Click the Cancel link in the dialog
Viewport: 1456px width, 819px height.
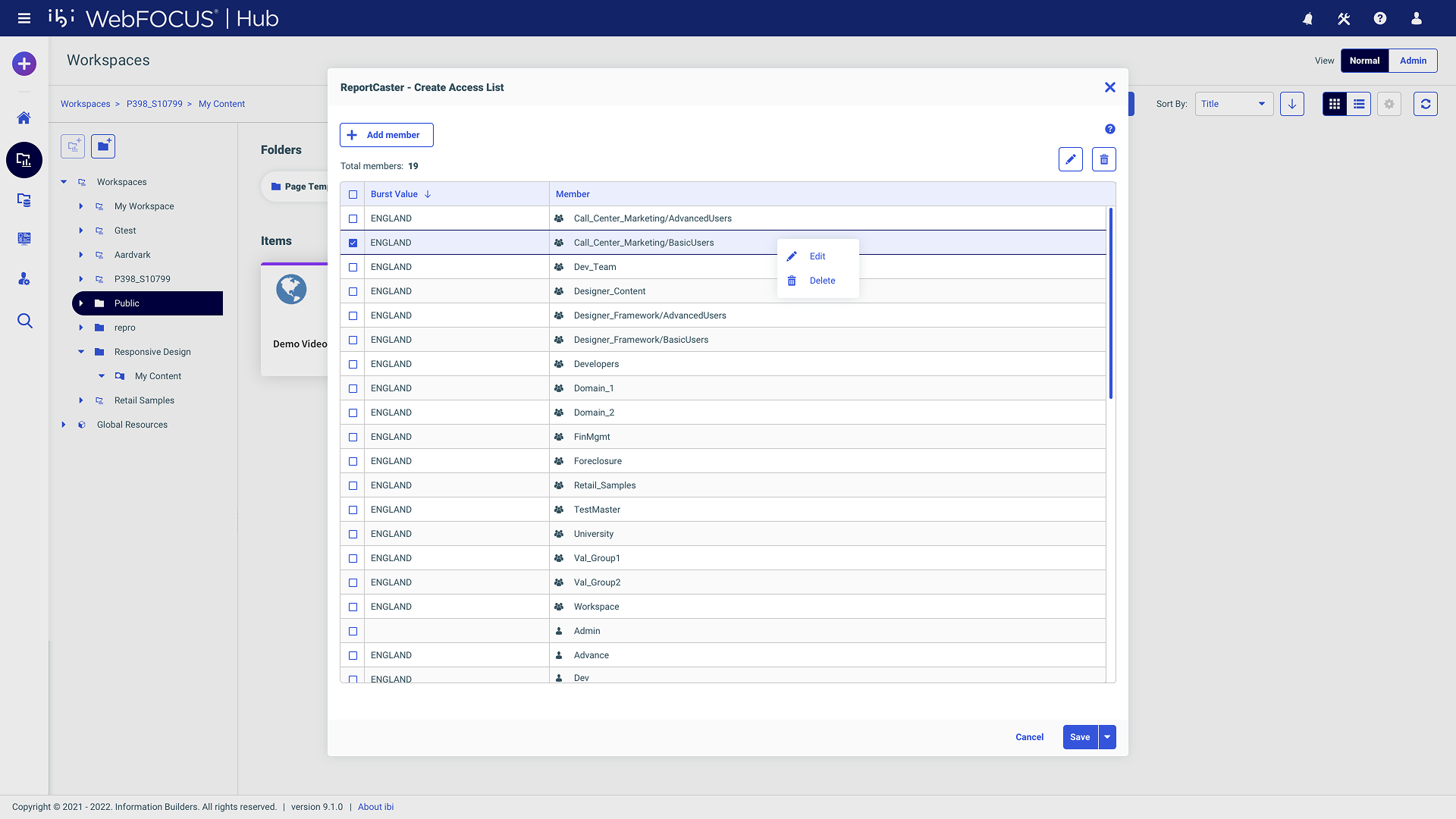click(1029, 737)
